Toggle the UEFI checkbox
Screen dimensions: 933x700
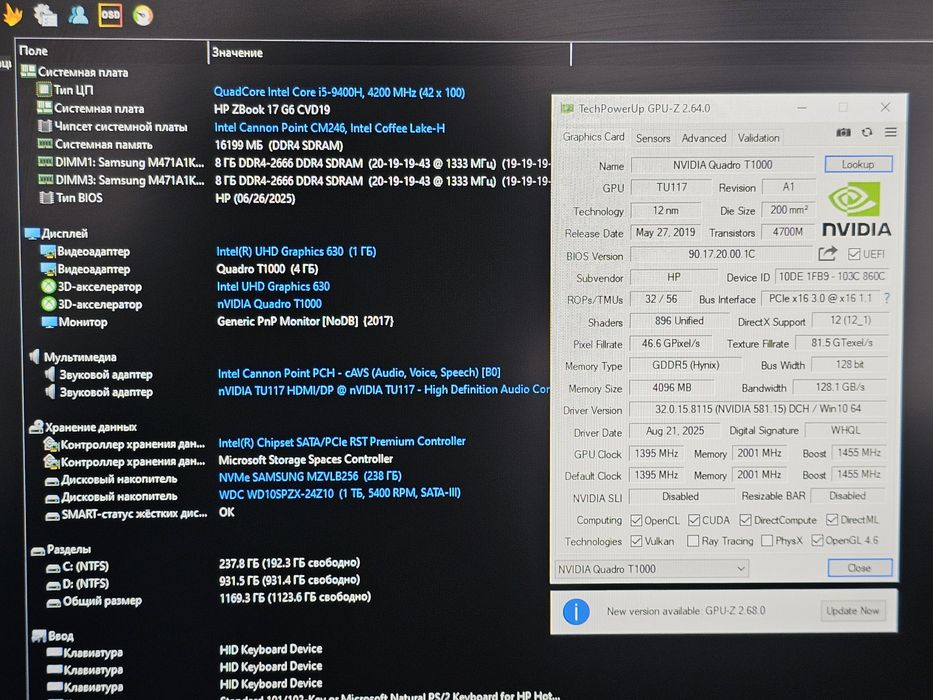click(x=854, y=254)
